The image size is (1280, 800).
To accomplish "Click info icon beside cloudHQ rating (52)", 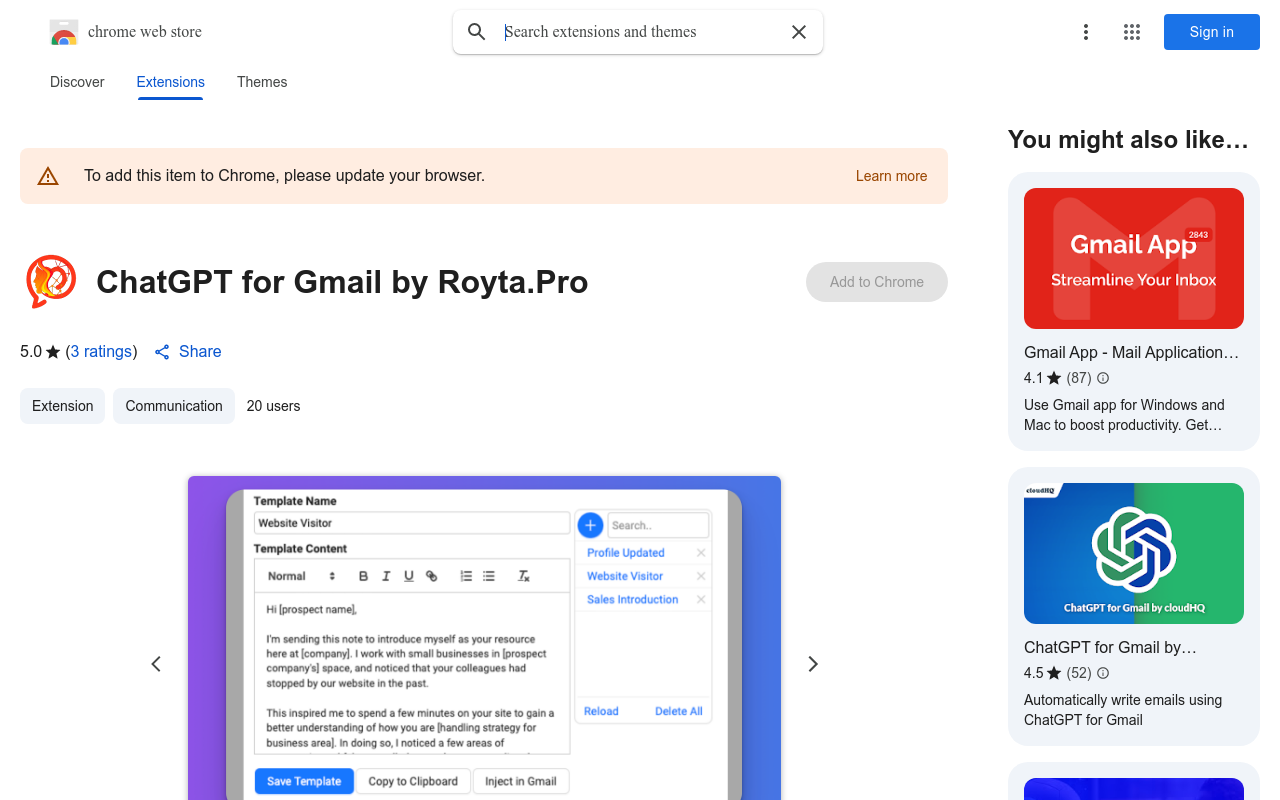I will coord(1103,673).
